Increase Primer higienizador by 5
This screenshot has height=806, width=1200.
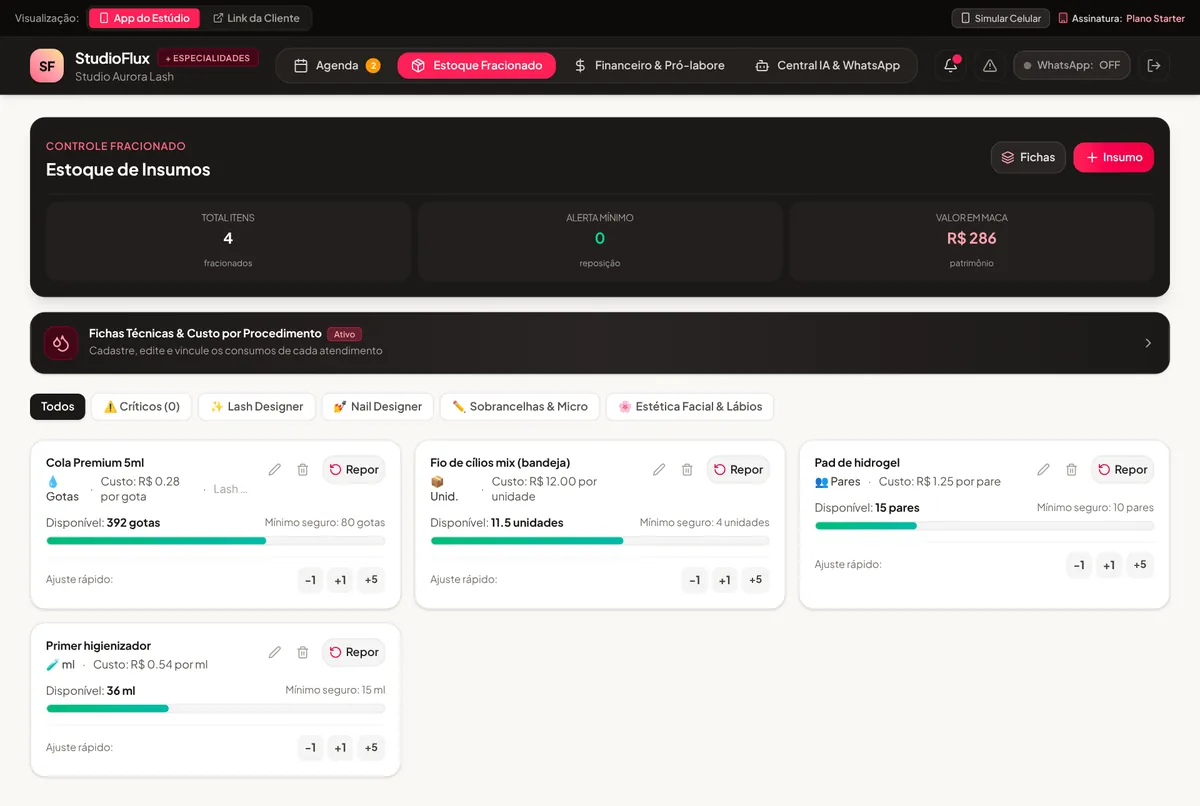click(371, 748)
